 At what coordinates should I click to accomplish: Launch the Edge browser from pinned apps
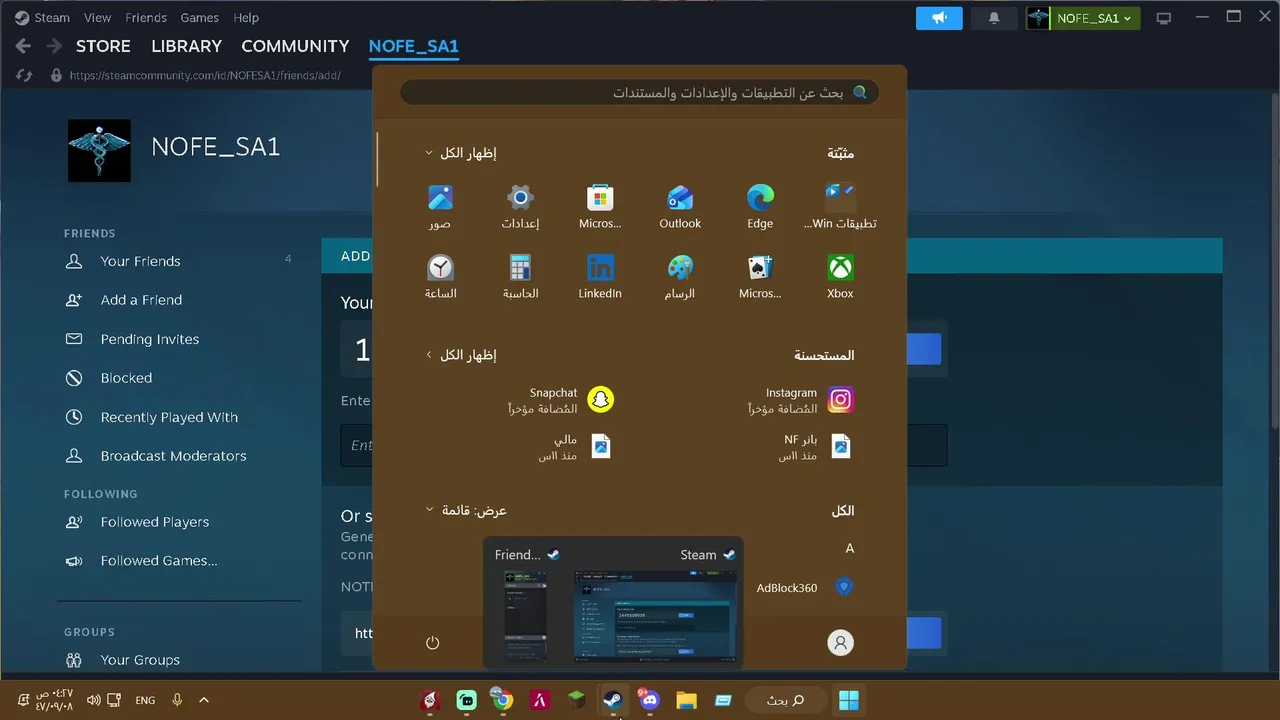pyautogui.click(x=760, y=207)
